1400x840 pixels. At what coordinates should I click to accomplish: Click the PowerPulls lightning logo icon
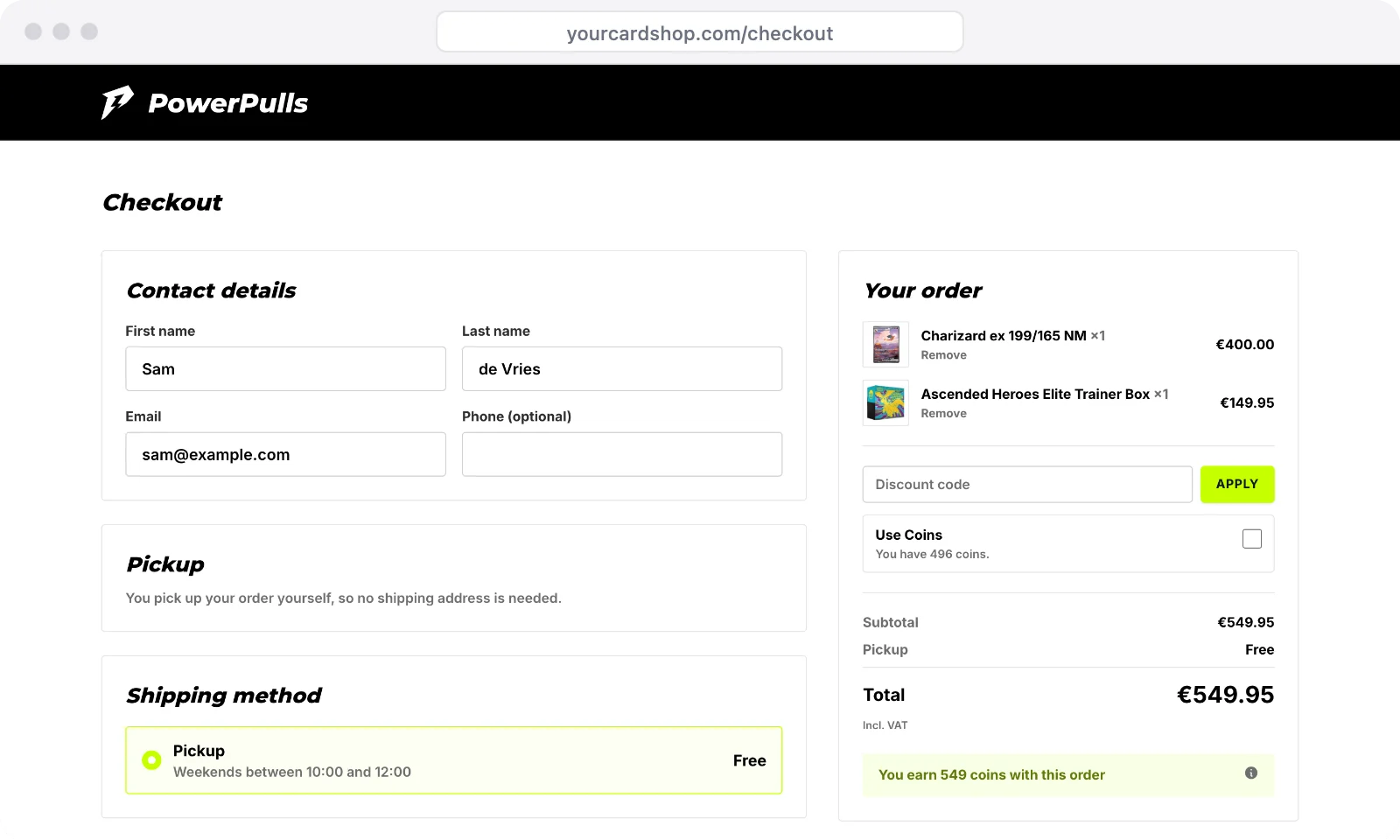point(117,102)
